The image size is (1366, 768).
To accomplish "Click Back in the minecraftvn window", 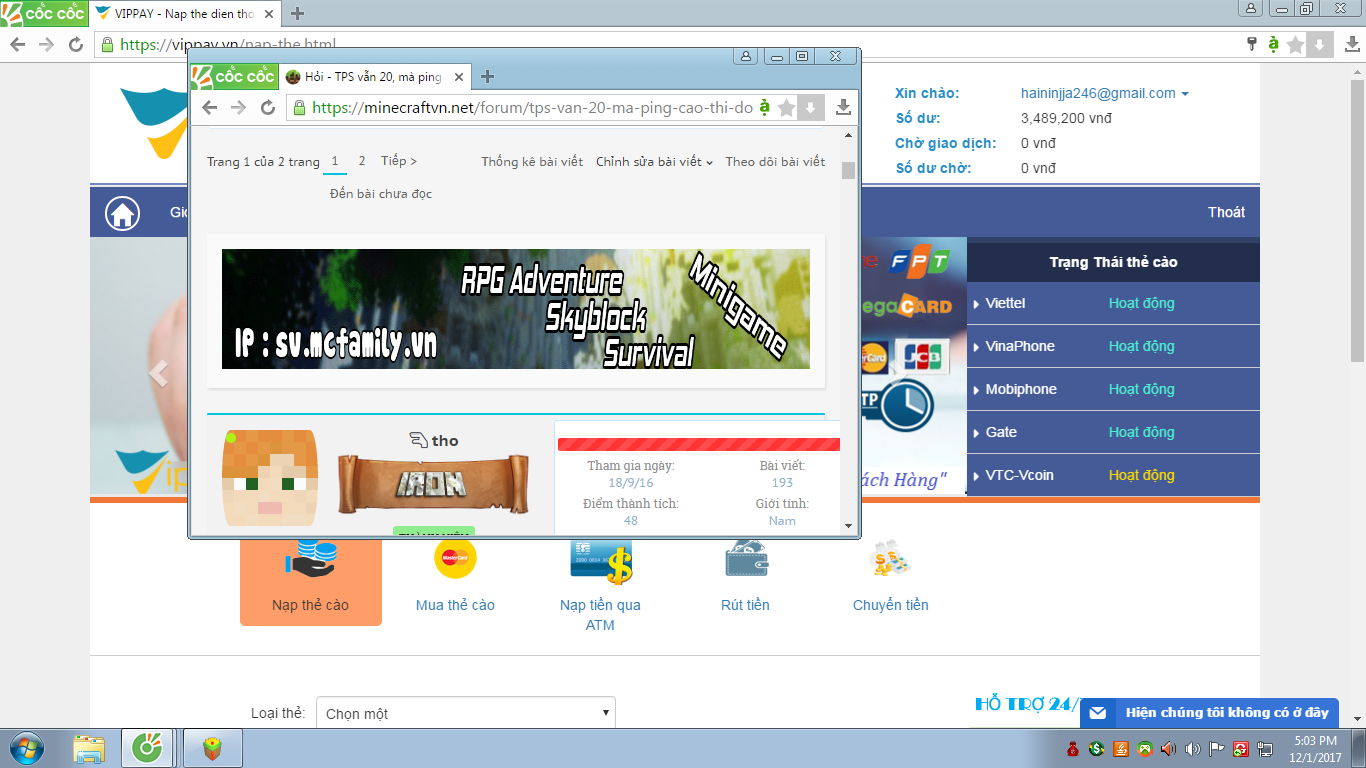I will 209,108.
